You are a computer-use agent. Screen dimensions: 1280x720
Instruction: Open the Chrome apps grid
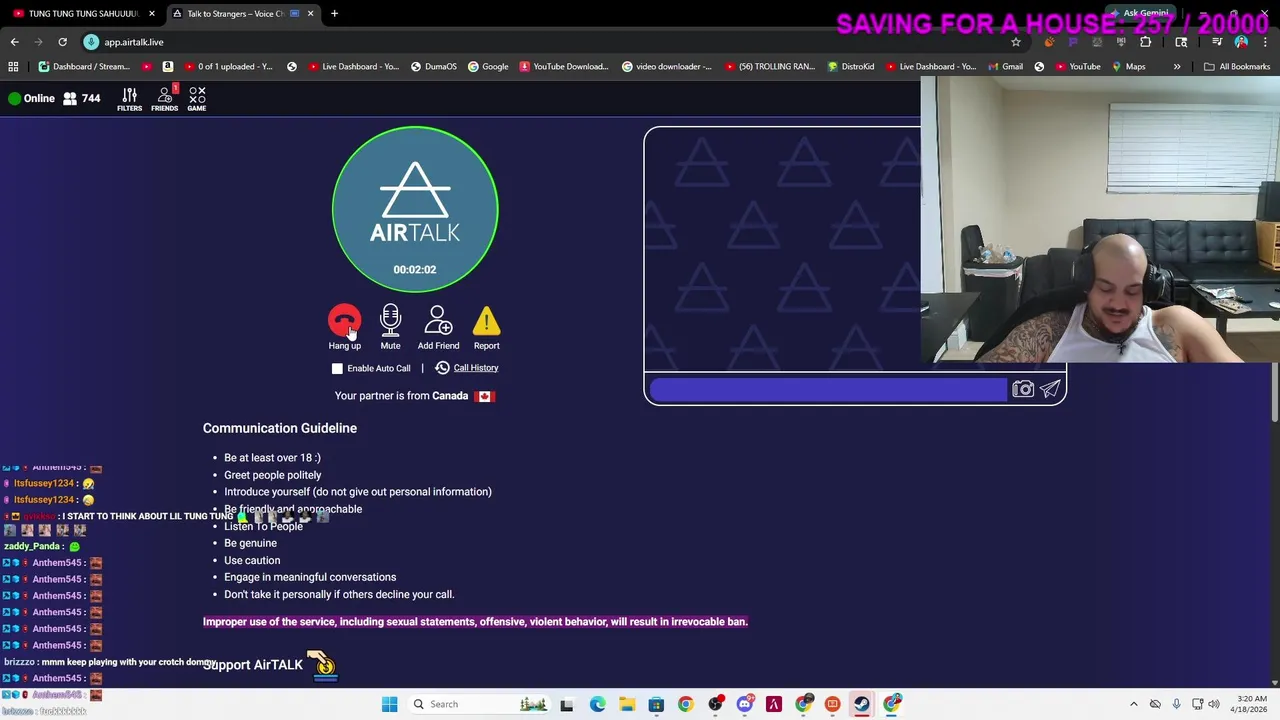point(13,67)
